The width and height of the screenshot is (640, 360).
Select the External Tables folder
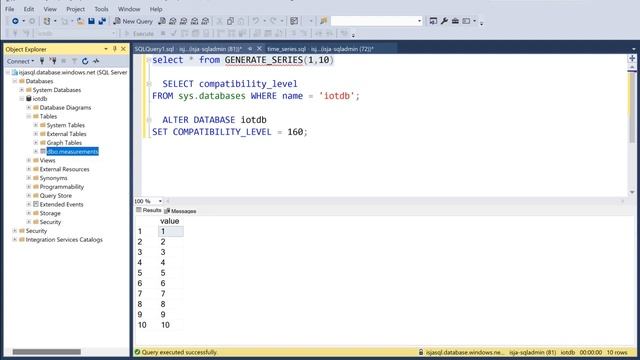[67, 134]
